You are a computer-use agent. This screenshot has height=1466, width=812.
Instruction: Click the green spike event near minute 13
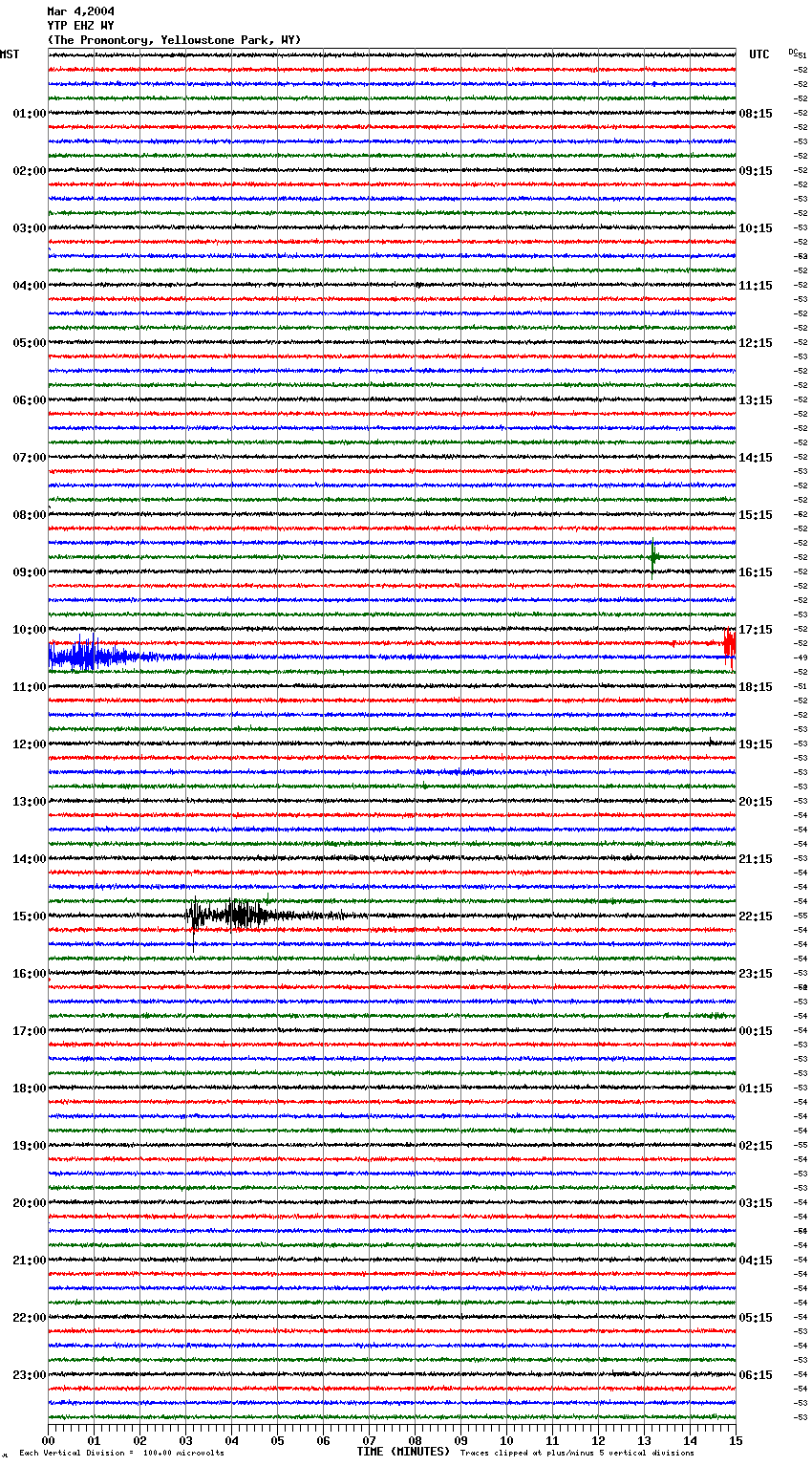(653, 558)
